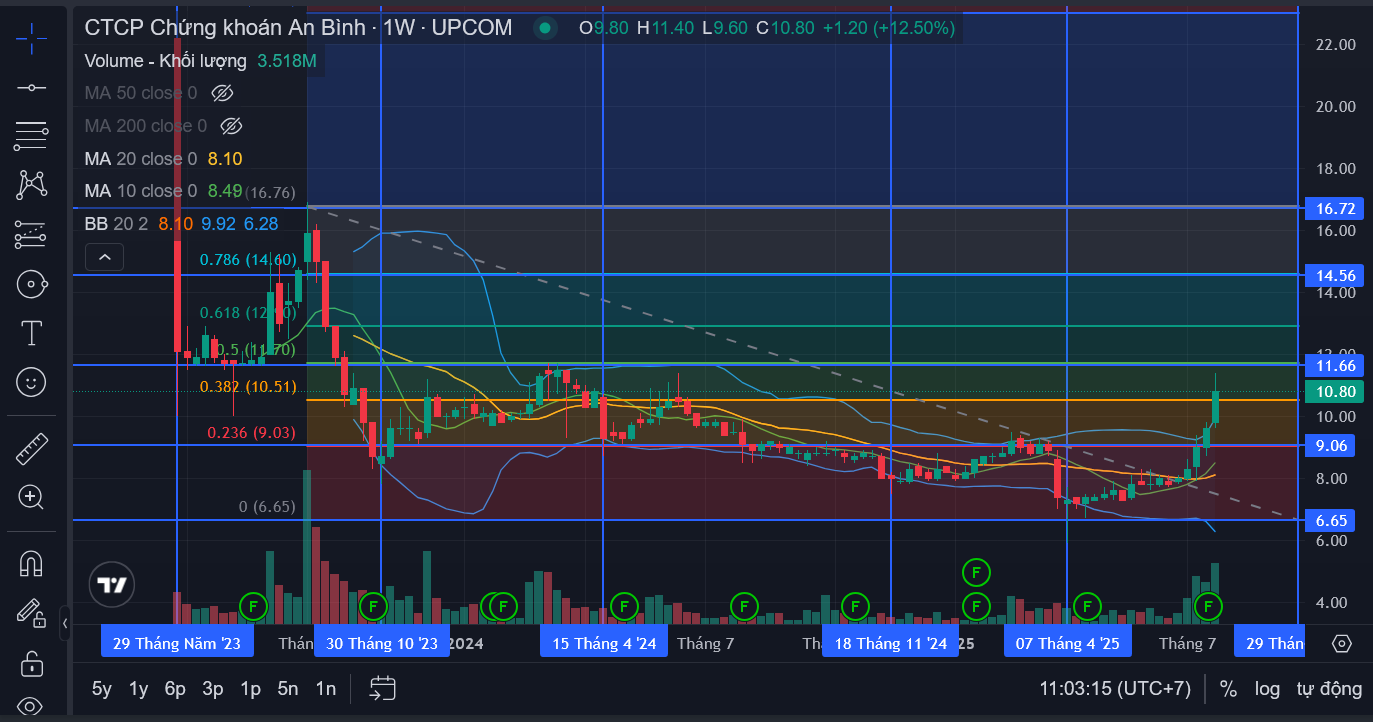This screenshot has height=722, width=1373.
Task: Choose the trend line drawing tool
Action: 31,88
